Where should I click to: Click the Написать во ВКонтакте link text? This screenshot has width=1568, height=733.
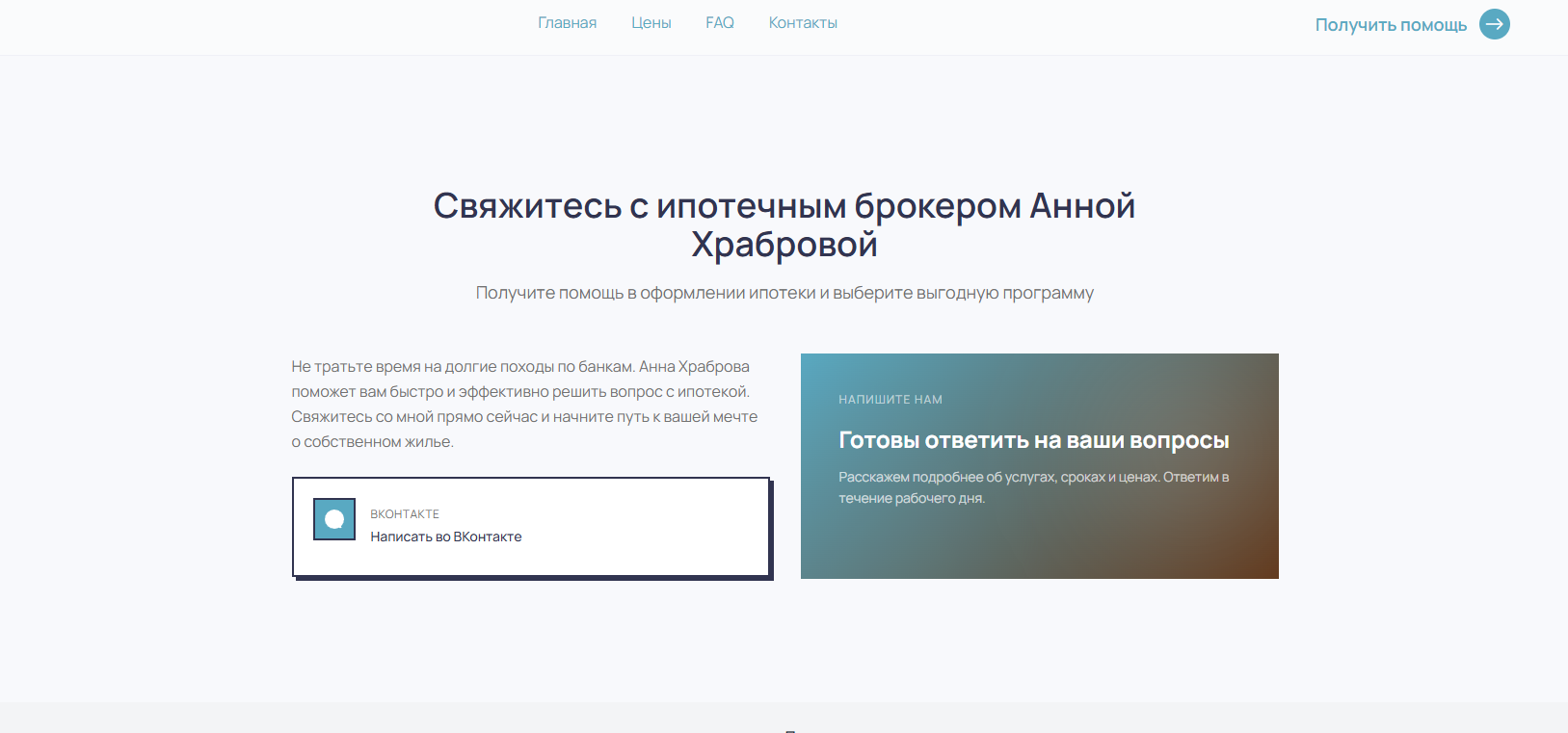point(445,537)
